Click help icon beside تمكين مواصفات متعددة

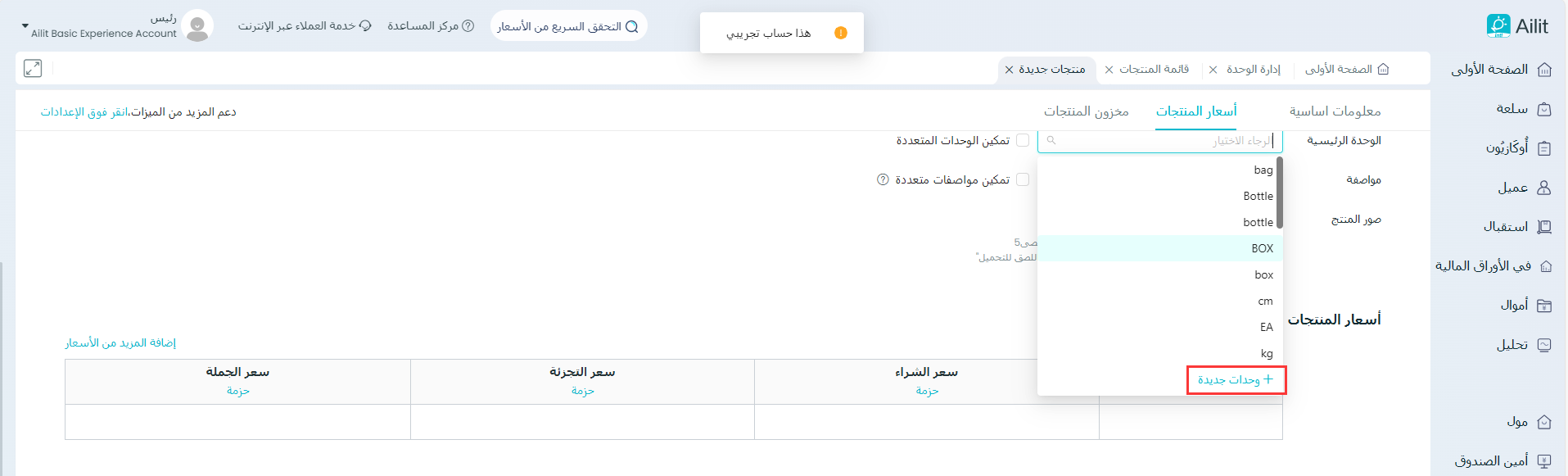(883, 180)
